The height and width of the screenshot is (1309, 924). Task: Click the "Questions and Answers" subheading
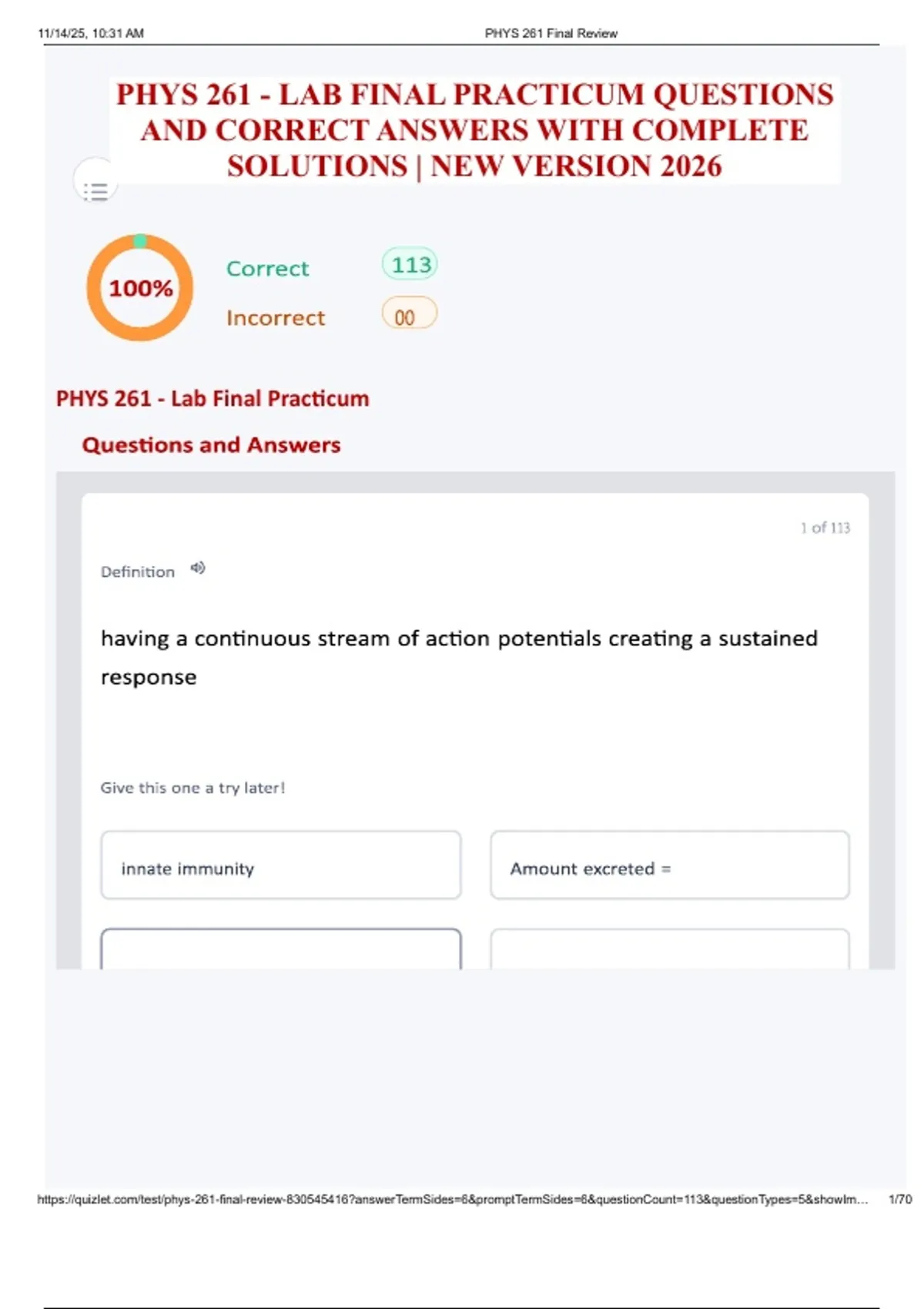point(211,444)
